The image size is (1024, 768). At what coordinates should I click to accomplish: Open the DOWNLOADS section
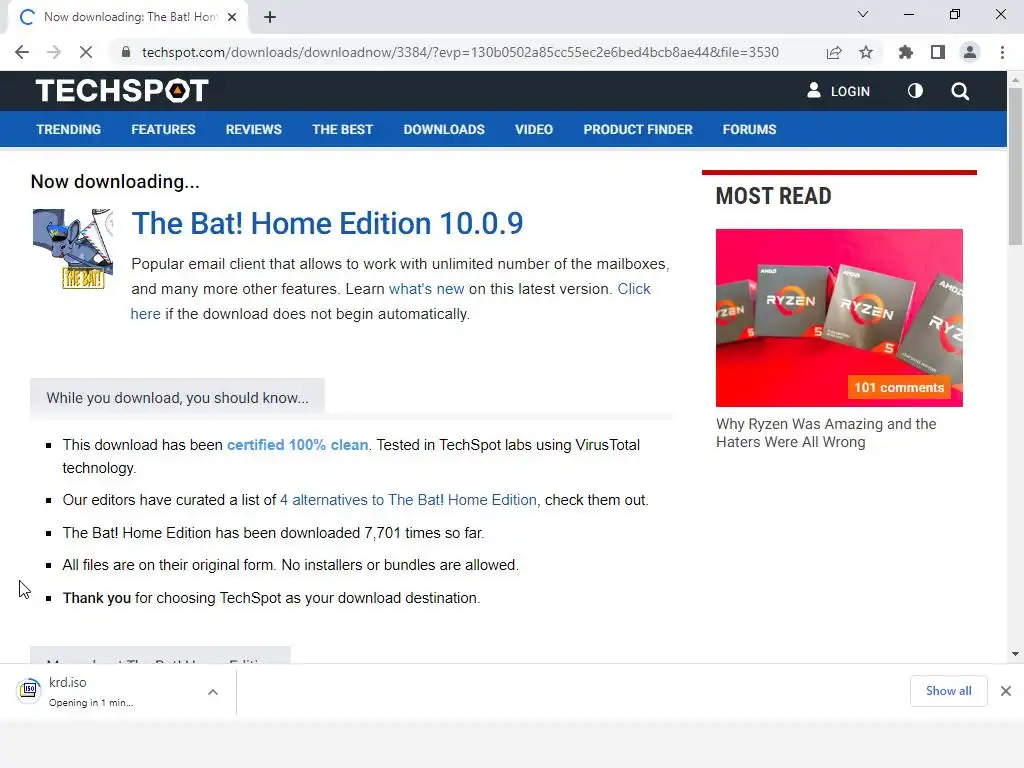coord(444,129)
